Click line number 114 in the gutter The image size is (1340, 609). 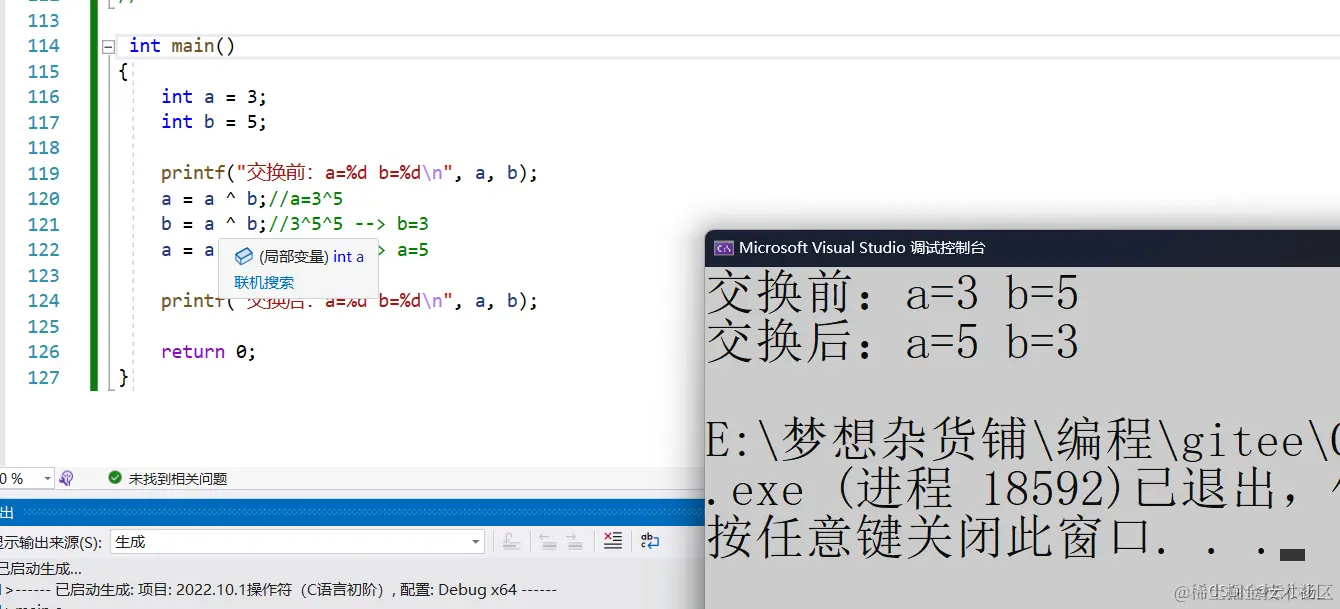pyautogui.click(x=44, y=46)
